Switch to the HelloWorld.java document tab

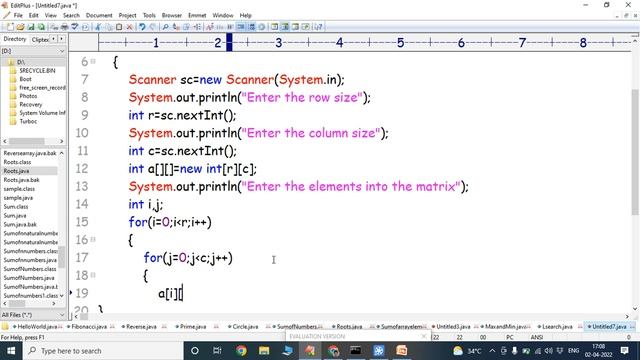click(37, 327)
